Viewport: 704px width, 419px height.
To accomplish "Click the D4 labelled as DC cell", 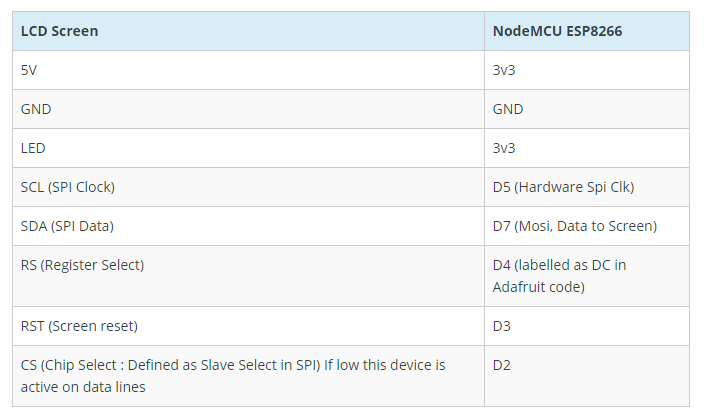I will click(587, 276).
